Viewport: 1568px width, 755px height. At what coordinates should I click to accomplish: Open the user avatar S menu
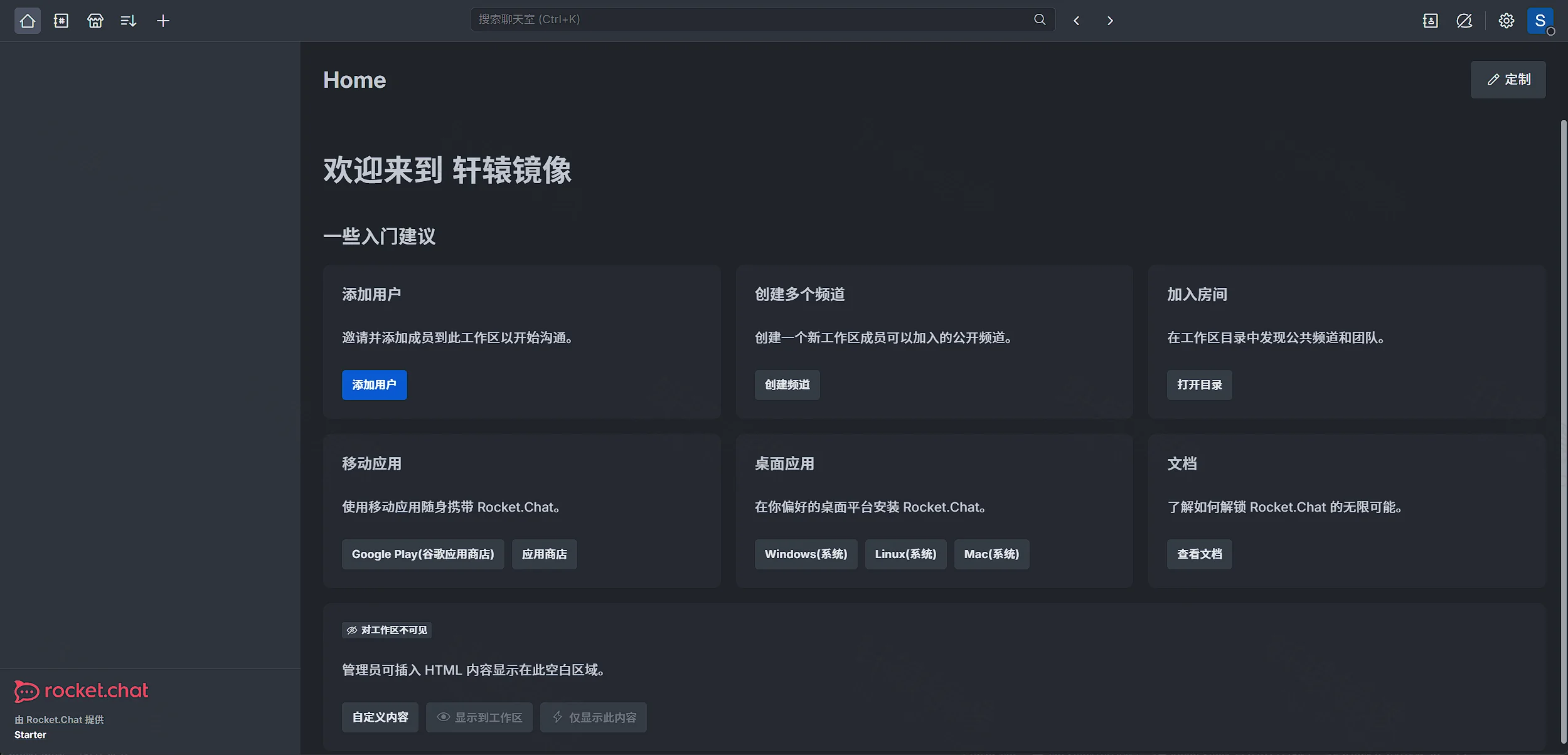point(1540,21)
